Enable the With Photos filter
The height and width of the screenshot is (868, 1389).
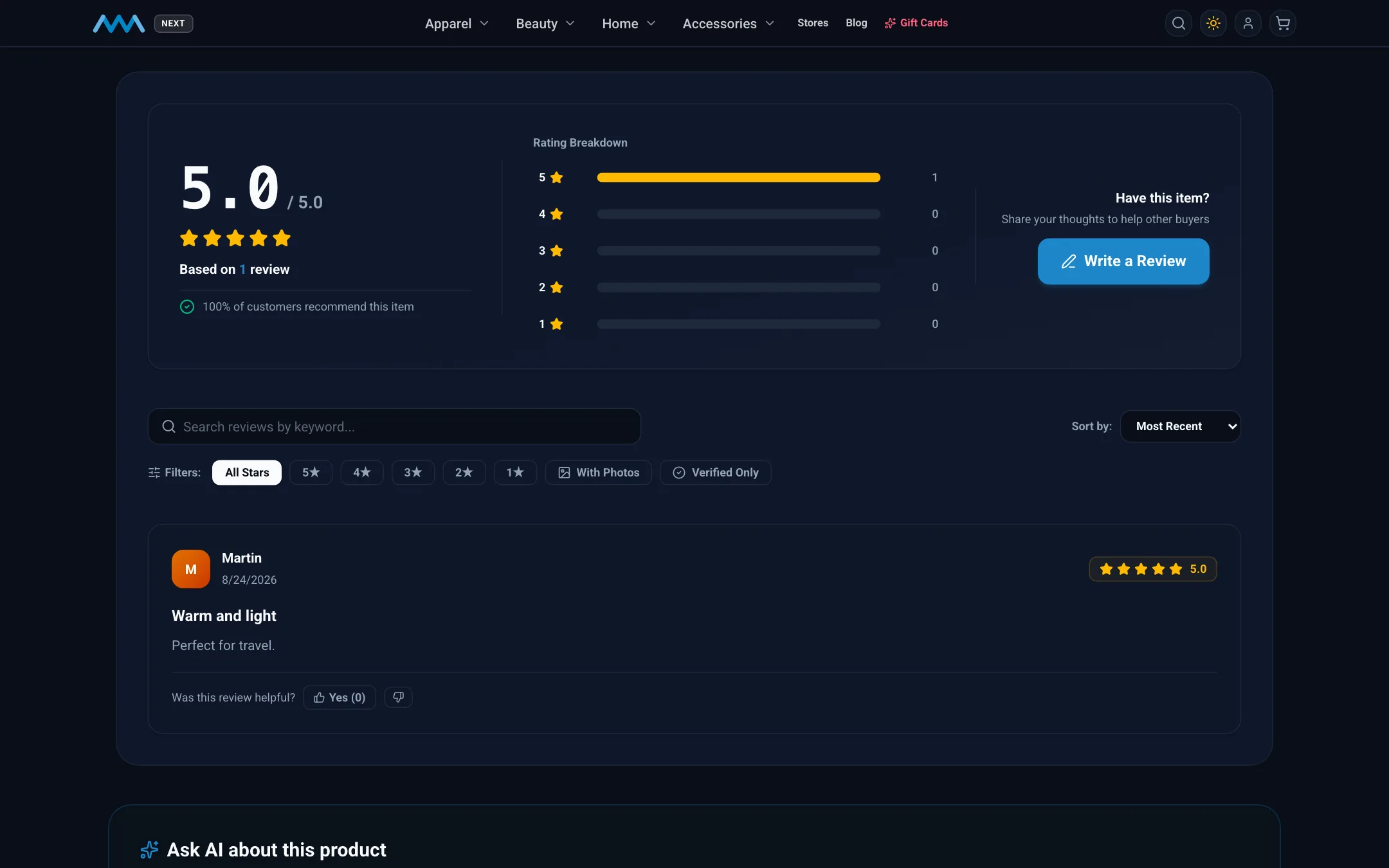click(598, 473)
